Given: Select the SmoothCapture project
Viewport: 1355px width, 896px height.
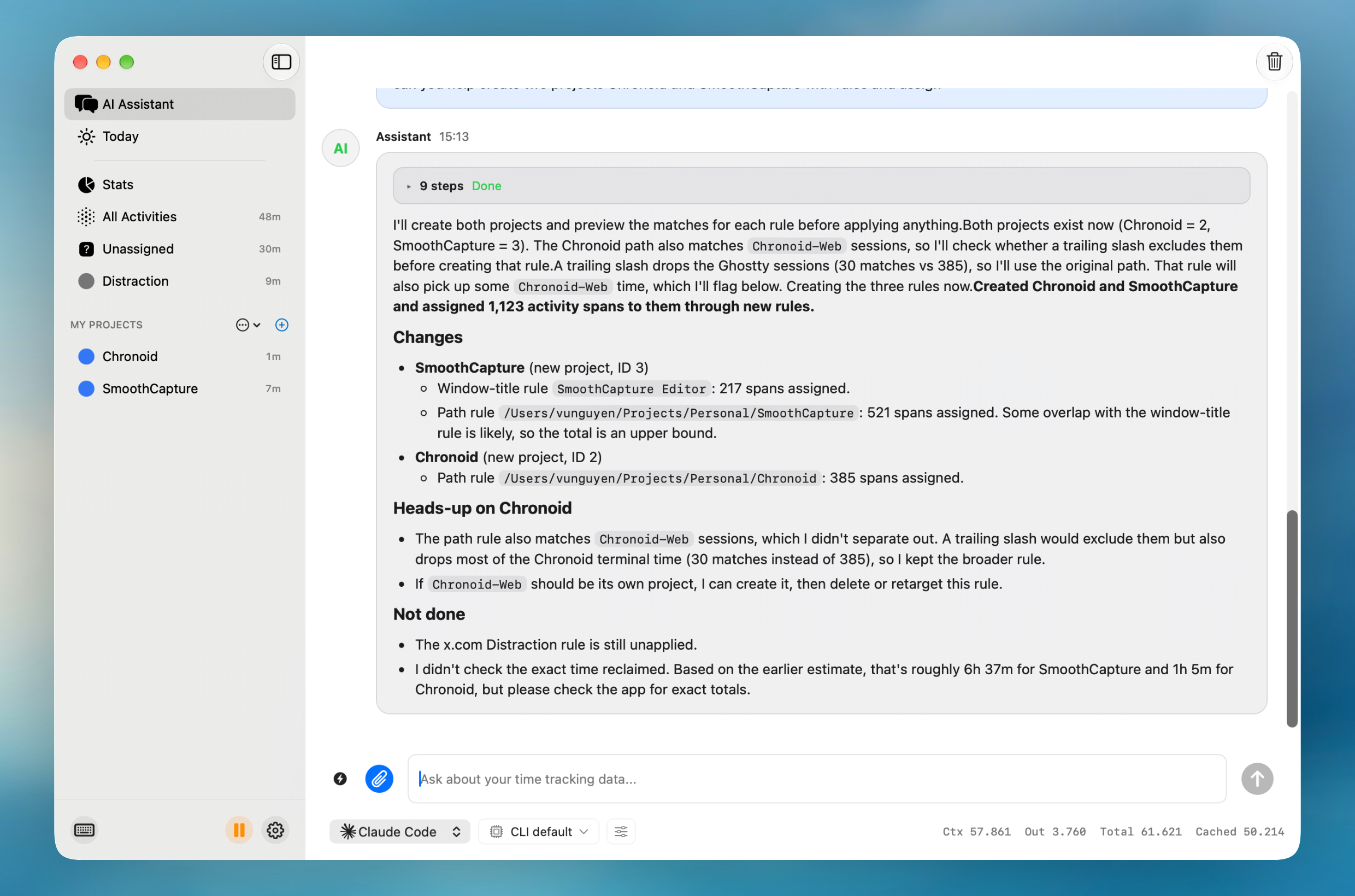Looking at the screenshot, I should tap(179, 388).
